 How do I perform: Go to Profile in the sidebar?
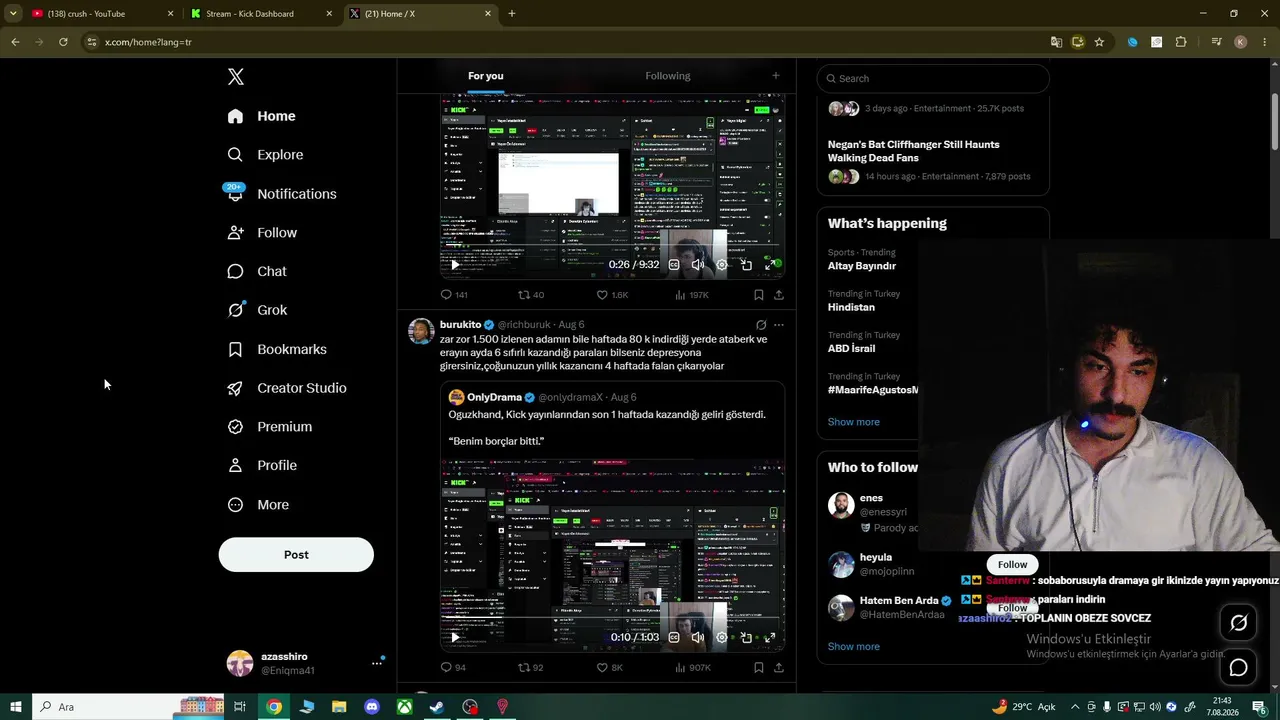click(x=262, y=465)
